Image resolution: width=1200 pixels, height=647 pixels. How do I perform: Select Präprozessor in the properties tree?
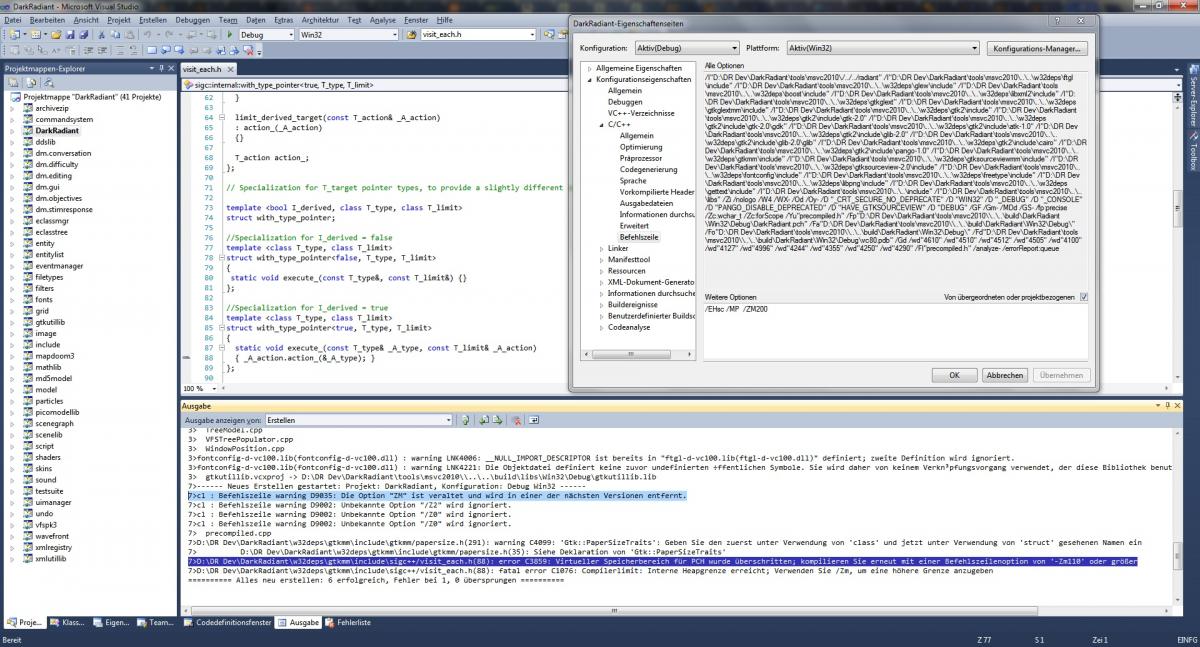click(641, 158)
